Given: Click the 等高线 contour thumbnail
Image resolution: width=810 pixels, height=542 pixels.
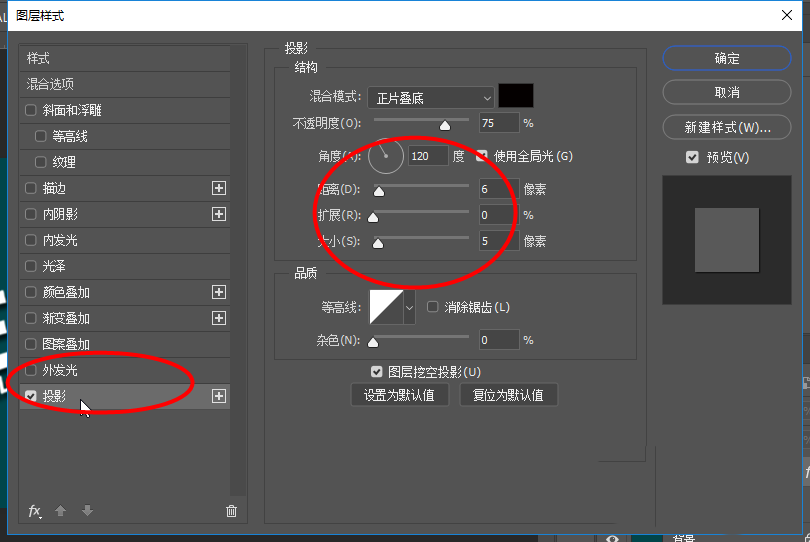Looking at the screenshot, I should pyautogui.click(x=386, y=307).
